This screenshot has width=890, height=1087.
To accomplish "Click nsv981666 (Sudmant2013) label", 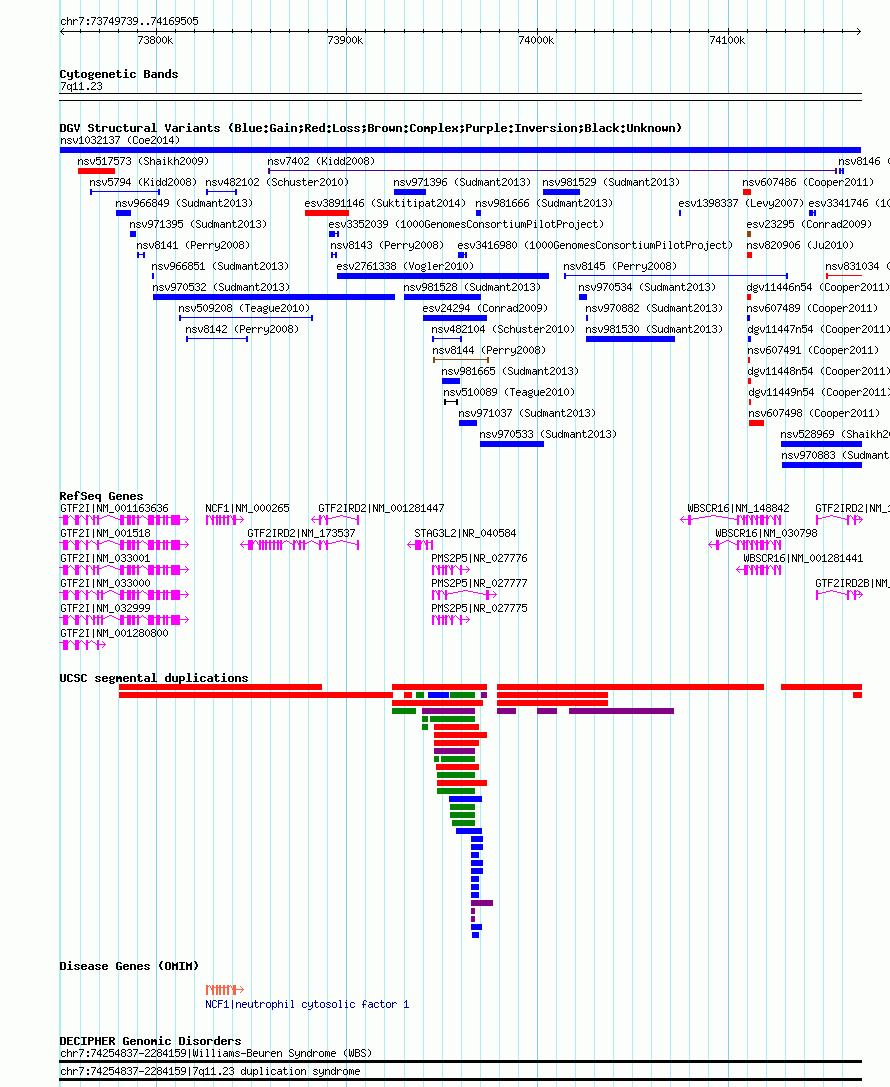I will (x=544, y=203).
